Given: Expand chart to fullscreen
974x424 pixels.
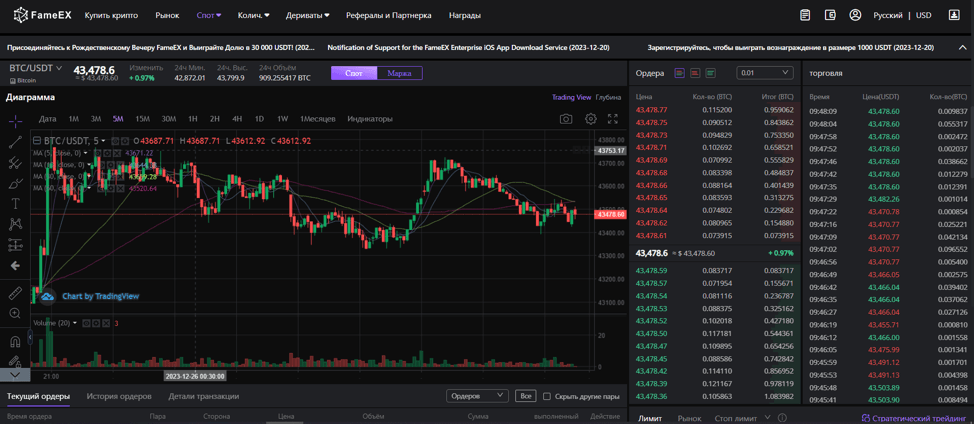Looking at the screenshot, I should tap(613, 119).
